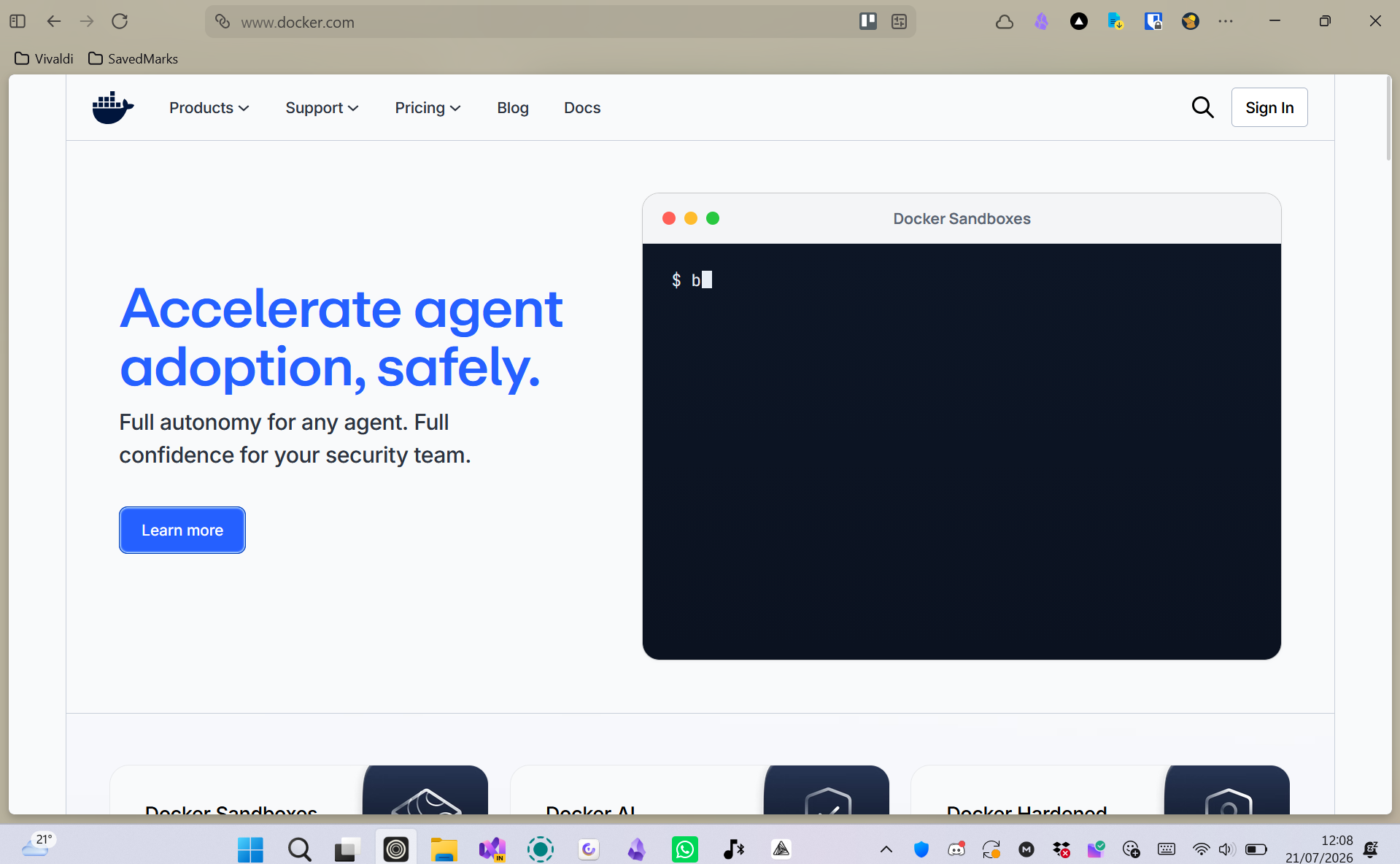Open the page settings sliders icon
Viewport: 1400px width, 864px height.
tap(899, 22)
